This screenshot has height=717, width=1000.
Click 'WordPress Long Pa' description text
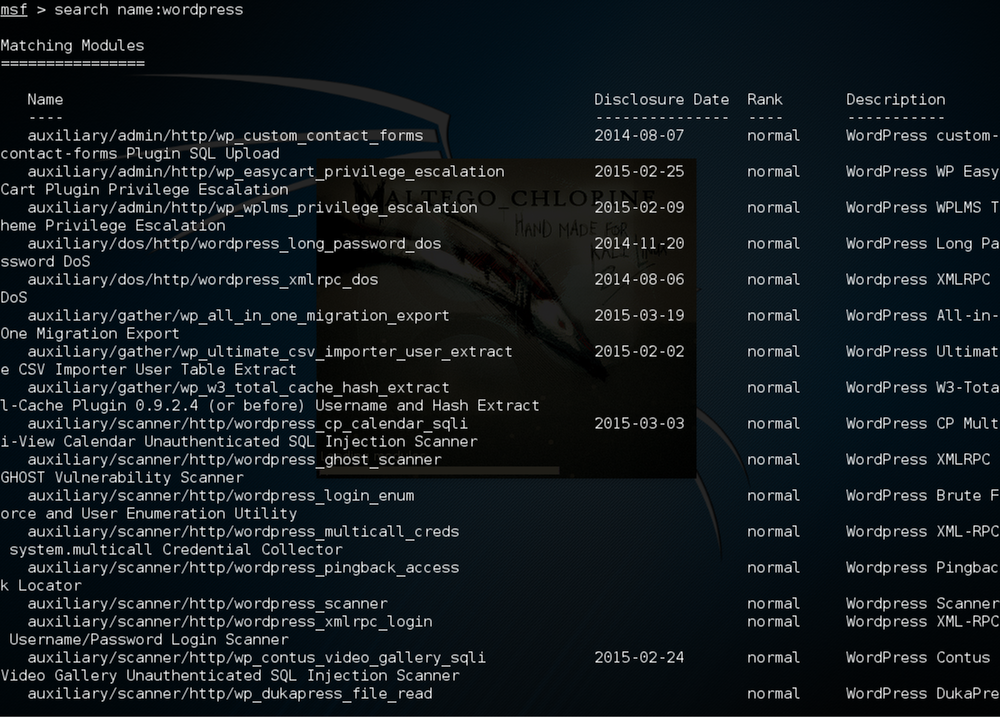922,244
